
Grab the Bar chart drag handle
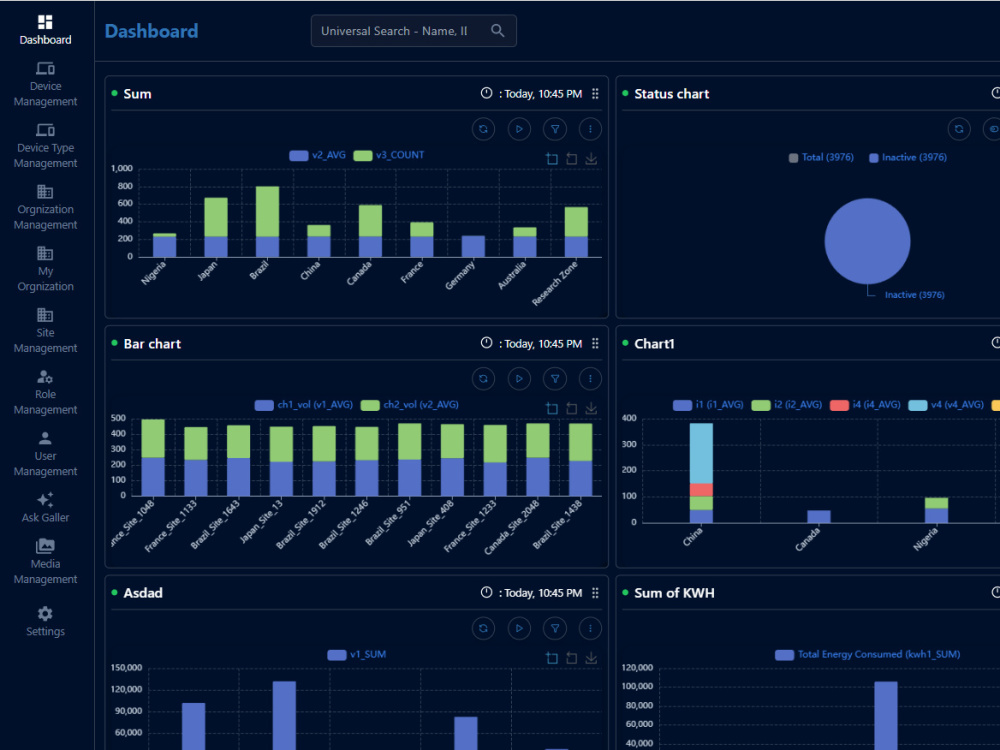pos(595,344)
